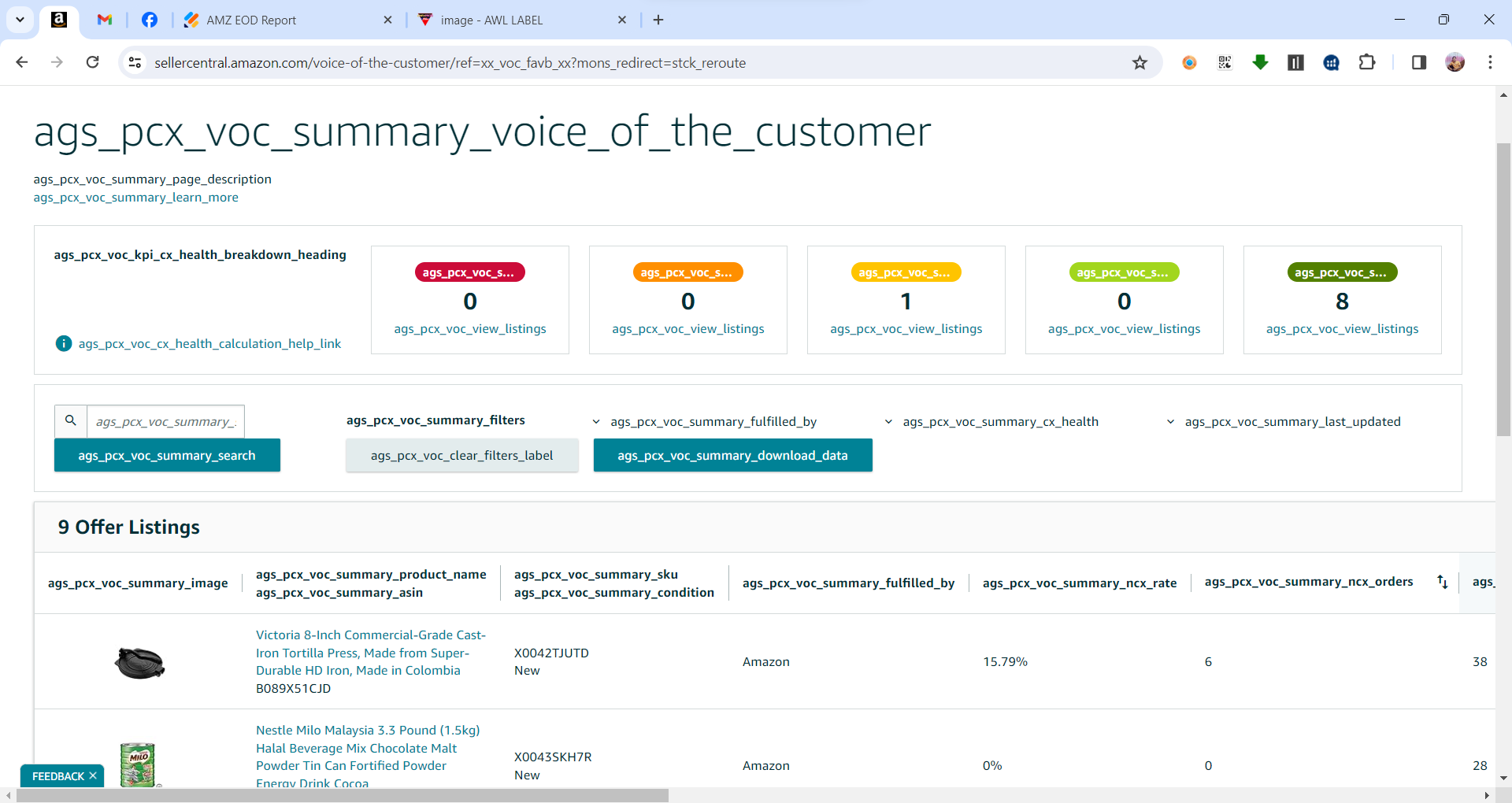Open the dark bars extension icon
Viewport: 1512px width, 803px height.
(x=1295, y=62)
